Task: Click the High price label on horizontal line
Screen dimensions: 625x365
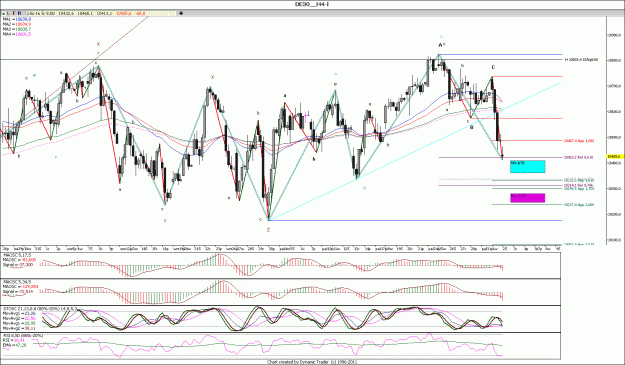Action: [x=582, y=59]
